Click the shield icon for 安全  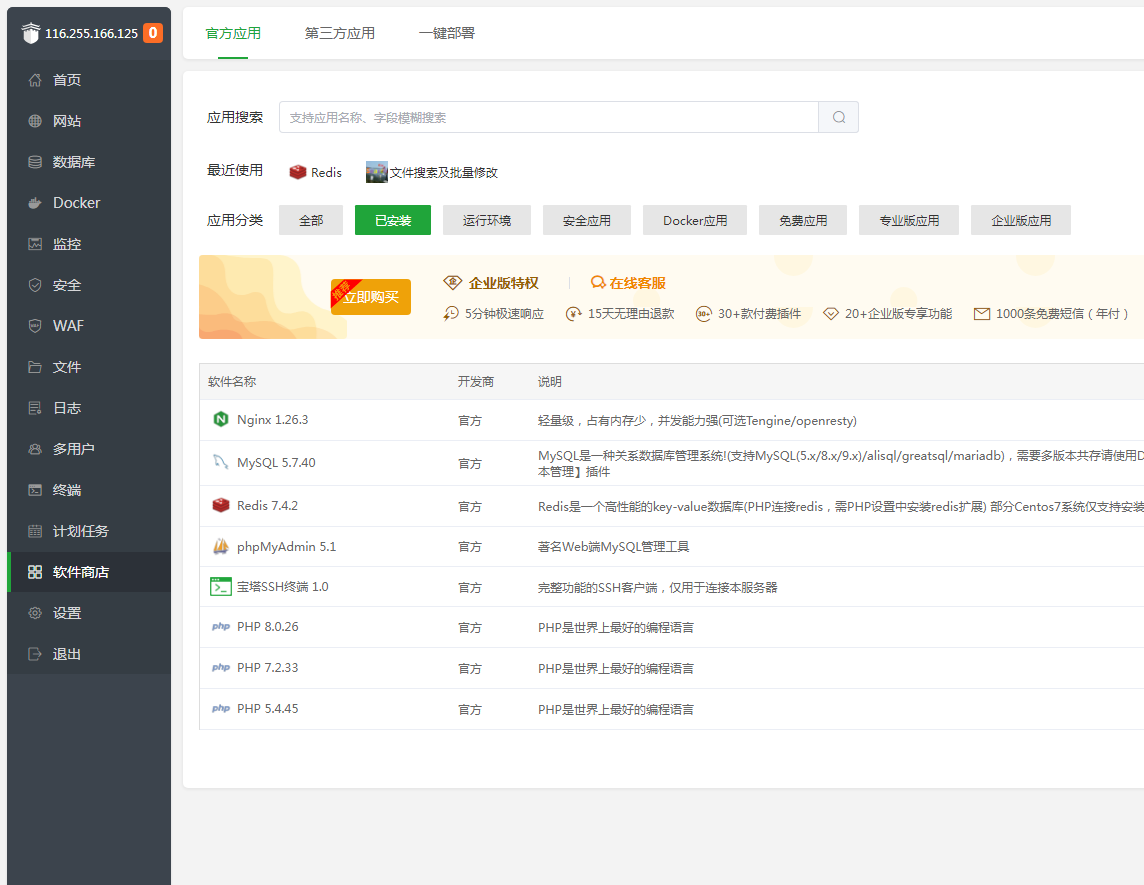click(x=34, y=285)
